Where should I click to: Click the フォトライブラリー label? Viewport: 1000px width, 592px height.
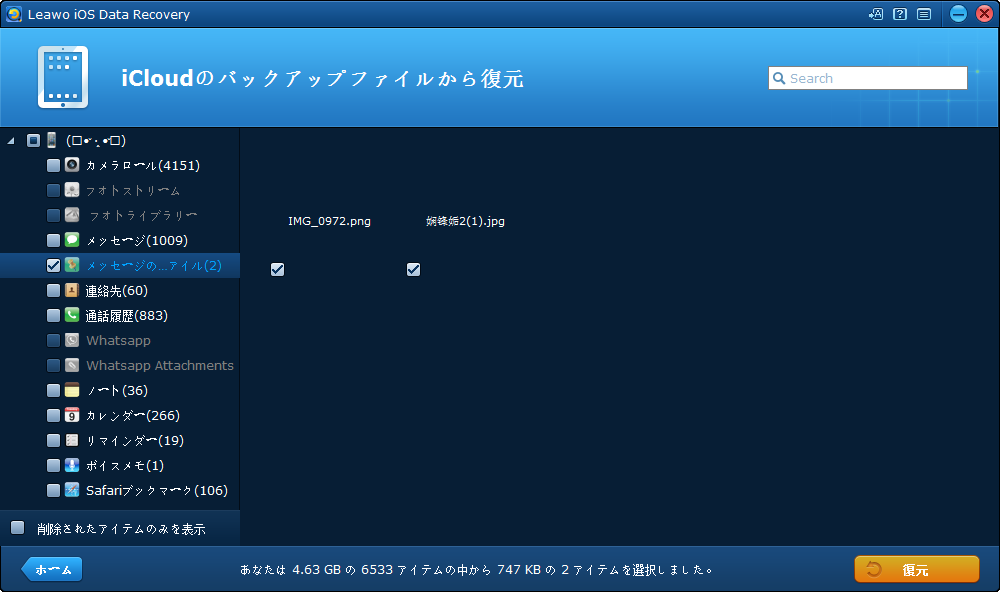143,216
